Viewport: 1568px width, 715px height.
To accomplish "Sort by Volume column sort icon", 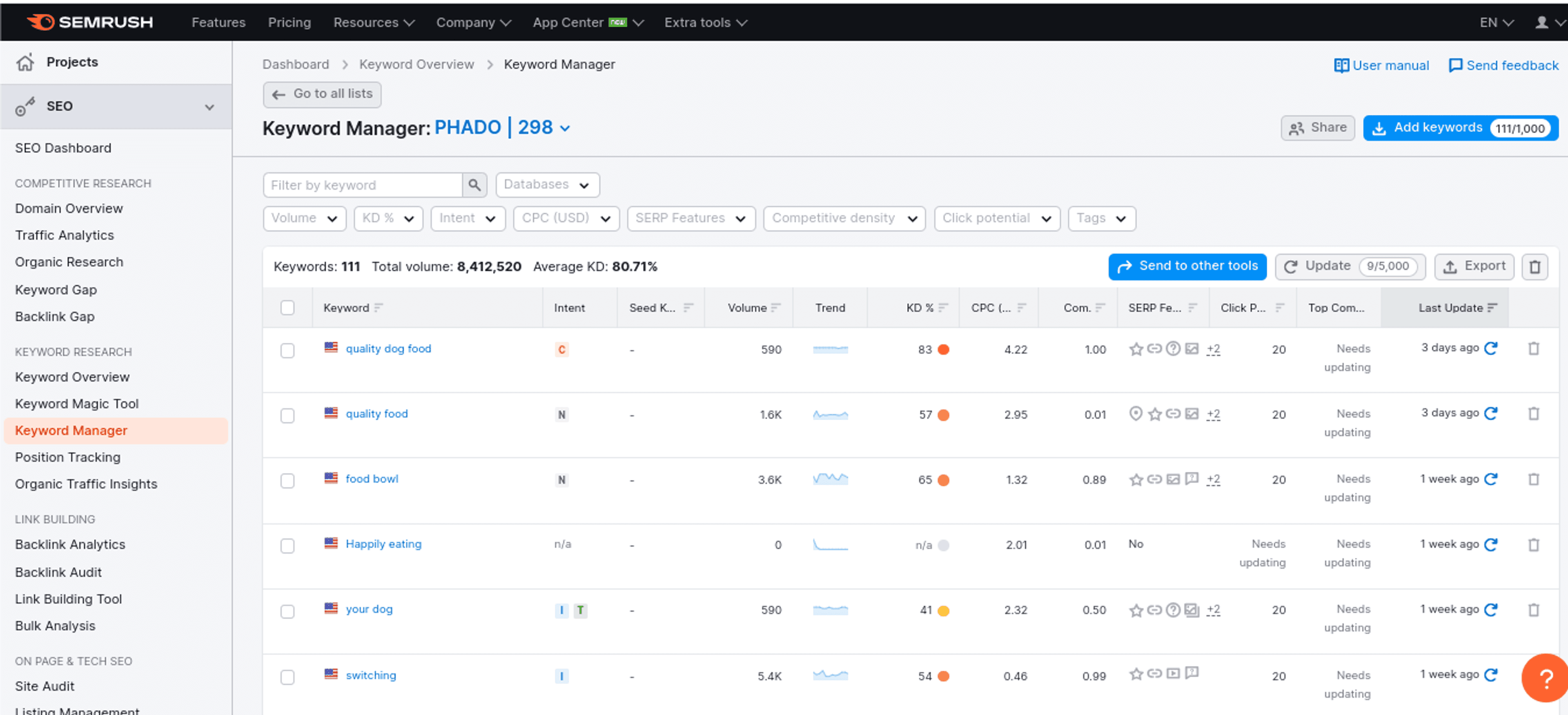I will pyautogui.click(x=775, y=308).
